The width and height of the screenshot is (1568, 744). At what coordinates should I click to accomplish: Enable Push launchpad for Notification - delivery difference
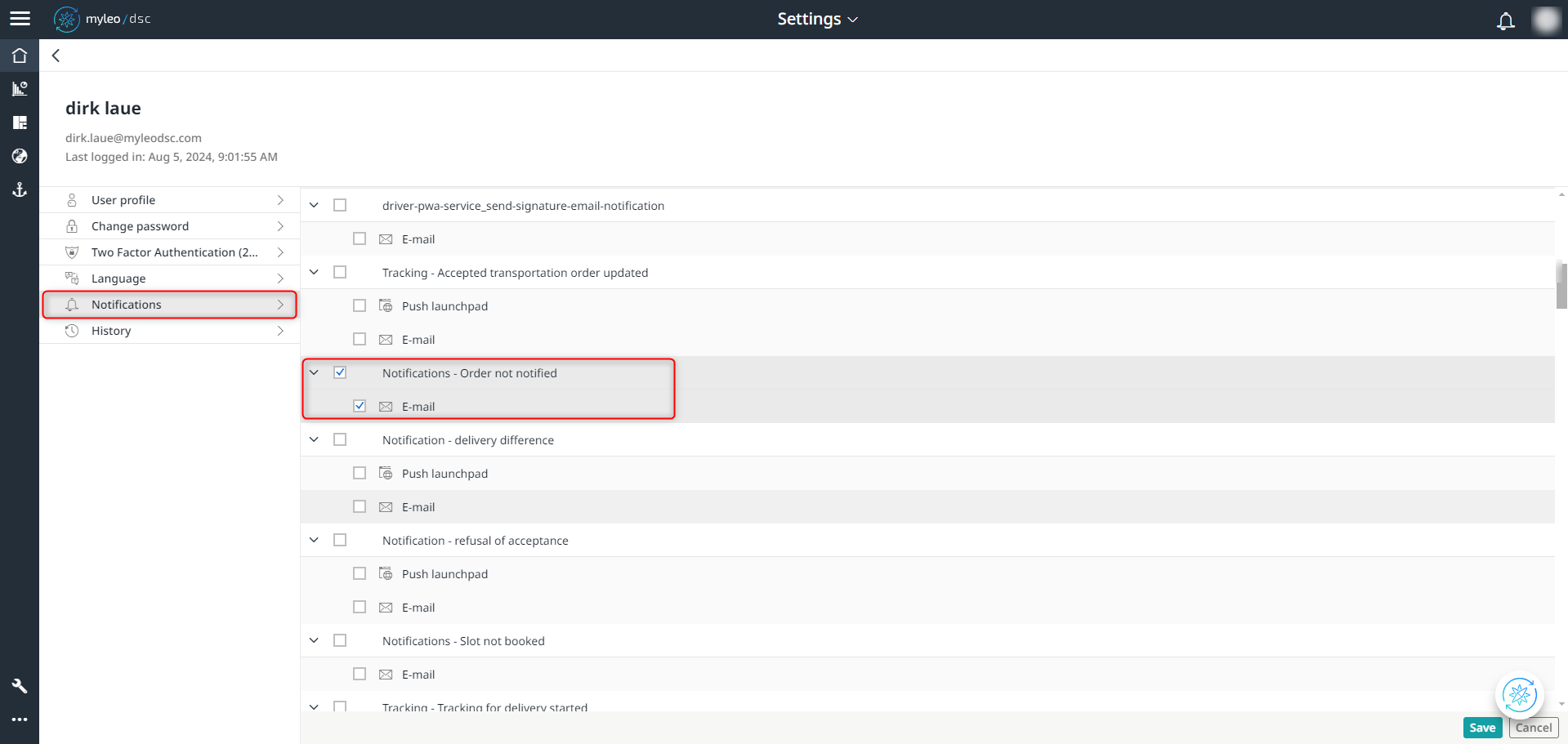tap(360, 473)
